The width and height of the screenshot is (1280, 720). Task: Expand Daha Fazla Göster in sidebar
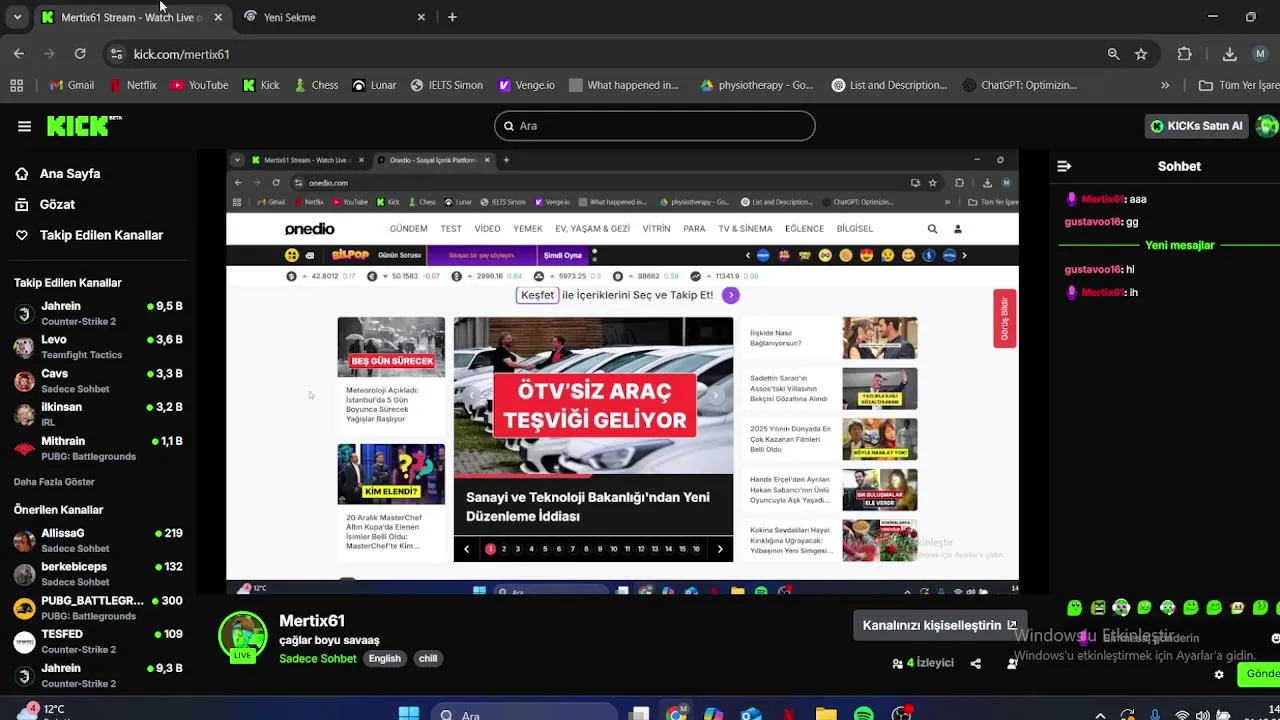(x=54, y=482)
